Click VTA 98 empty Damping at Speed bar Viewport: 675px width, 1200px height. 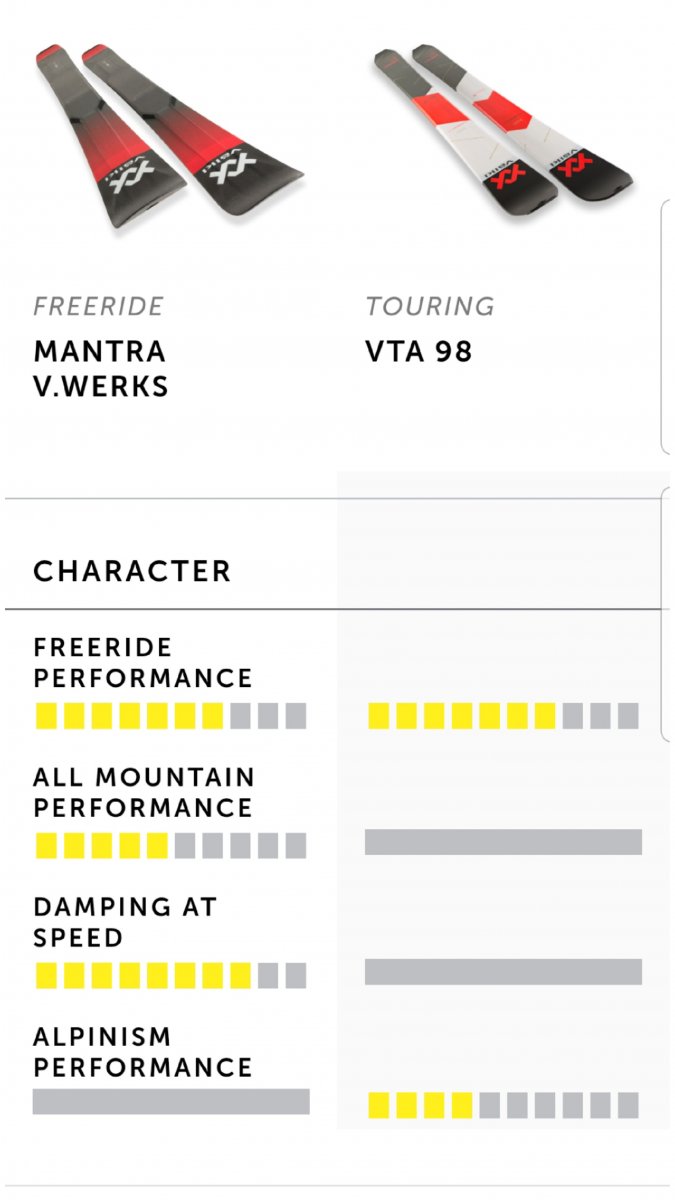tap(503, 972)
